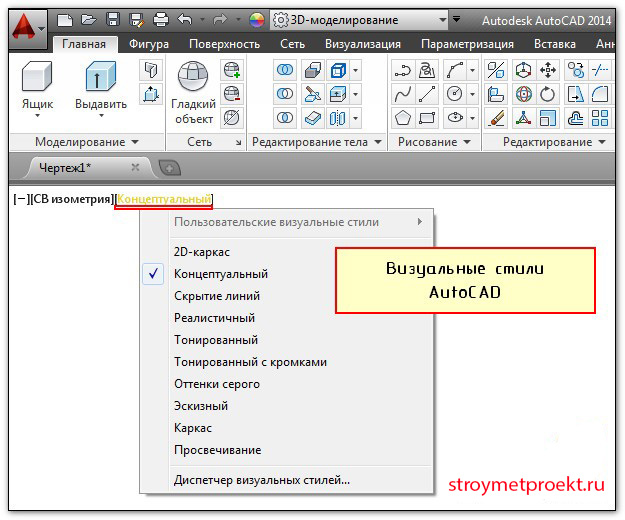625x520 pixels.
Task: Choose the Spline curve tool
Action: [x=403, y=94]
